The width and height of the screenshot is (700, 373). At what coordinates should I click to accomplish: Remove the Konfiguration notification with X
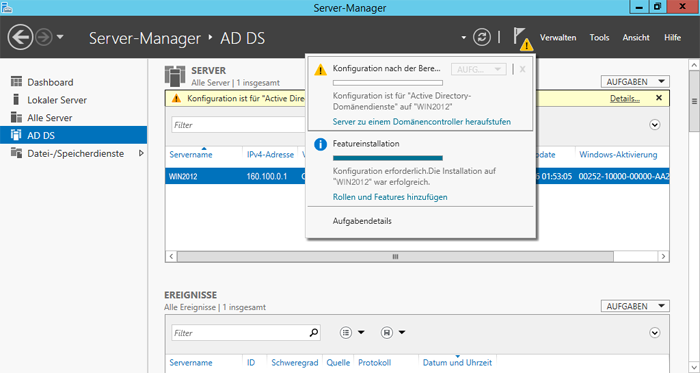(522, 69)
